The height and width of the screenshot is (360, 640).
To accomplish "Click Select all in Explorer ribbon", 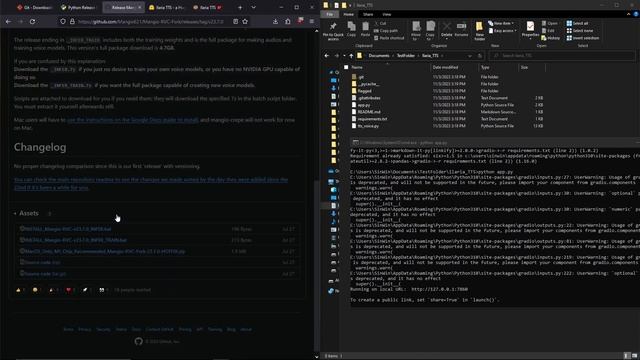I will [x=577, y=24].
